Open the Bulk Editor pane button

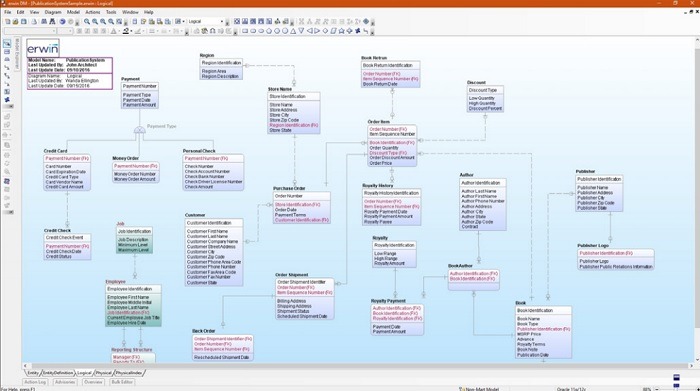click(122, 382)
